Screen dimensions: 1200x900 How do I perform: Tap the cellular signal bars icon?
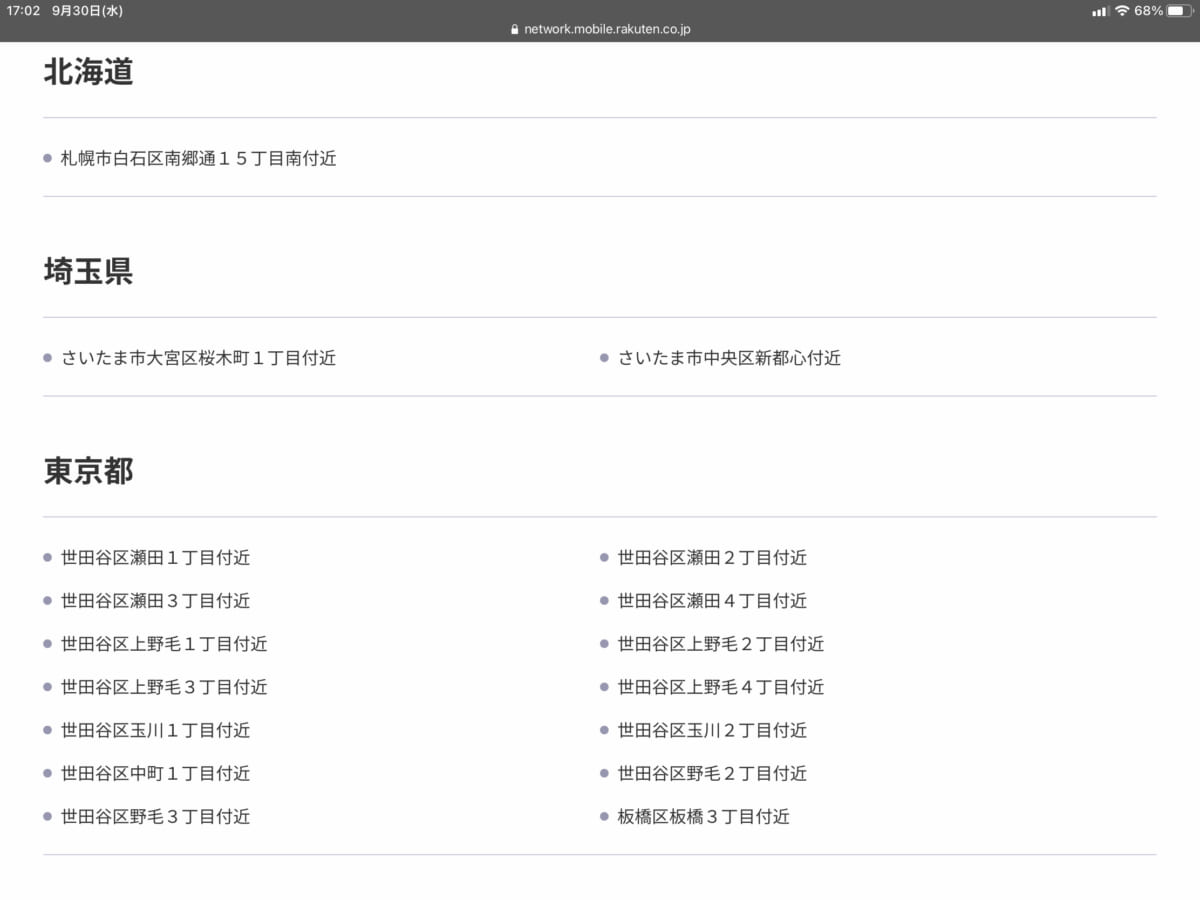click(x=1100, y=11)
